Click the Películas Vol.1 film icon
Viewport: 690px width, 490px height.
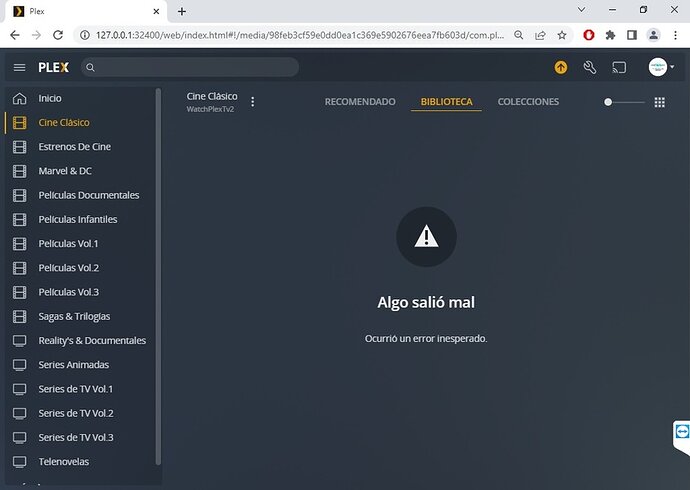point(19,243)
